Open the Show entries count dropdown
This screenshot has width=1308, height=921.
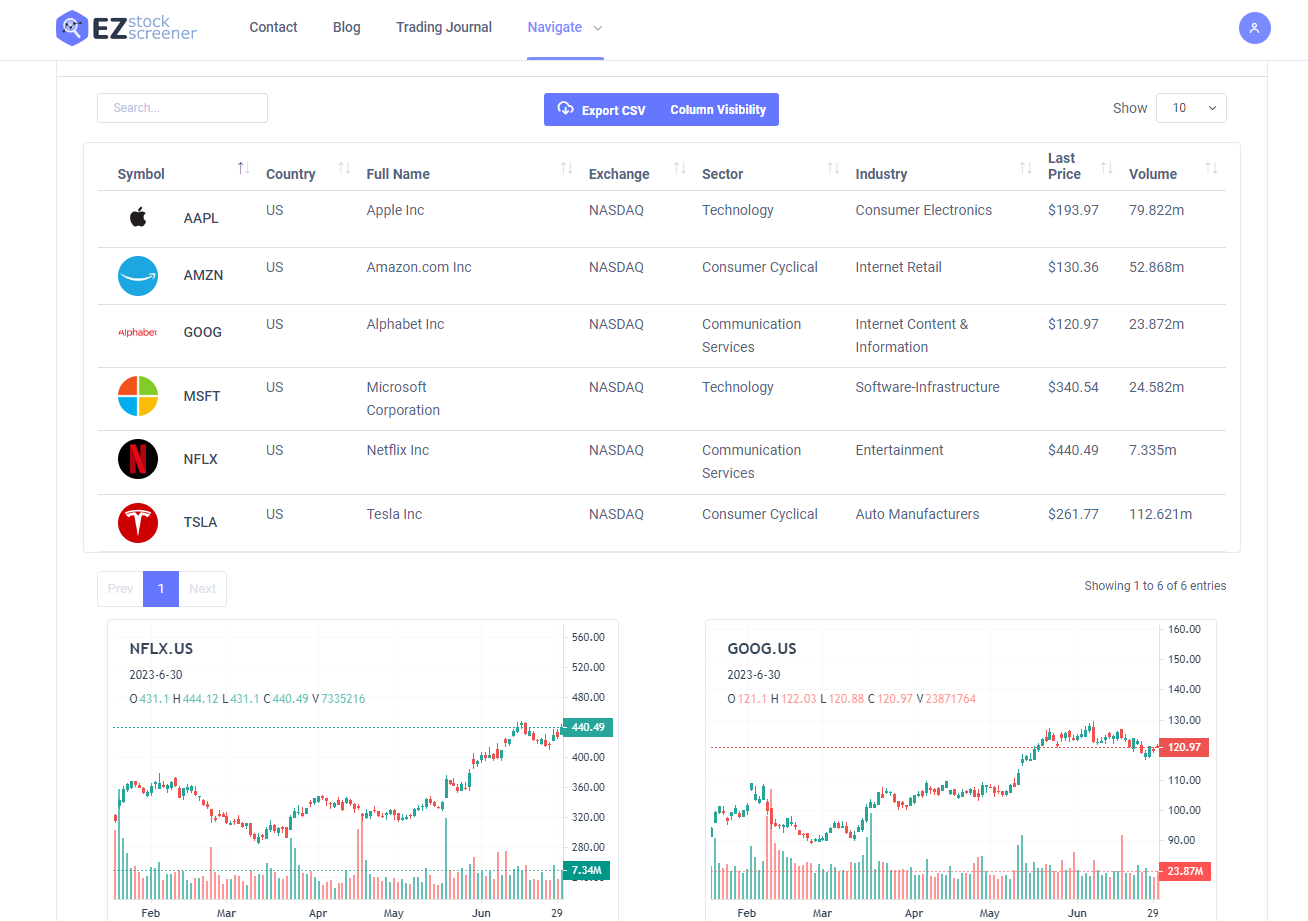point(1191,108)
